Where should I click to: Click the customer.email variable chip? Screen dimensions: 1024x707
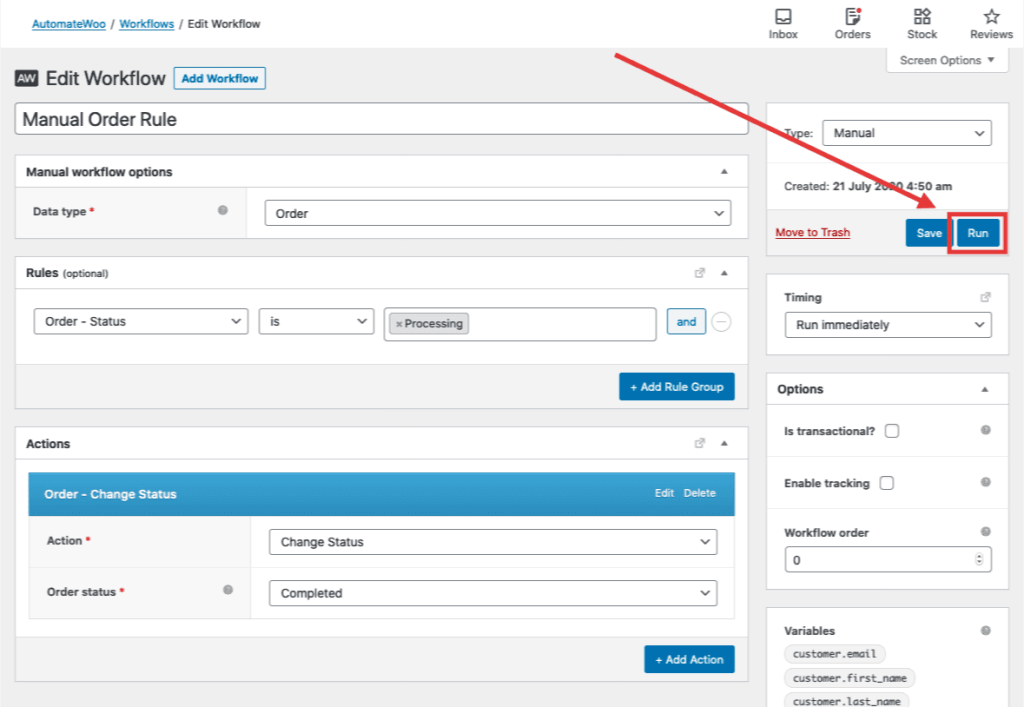pos(834,653)
